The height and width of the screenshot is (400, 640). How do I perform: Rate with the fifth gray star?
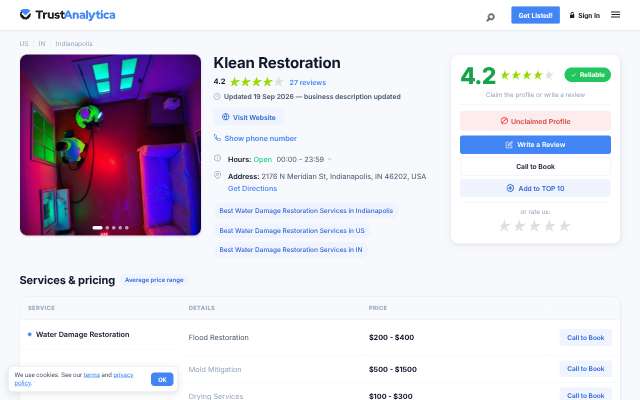pos(564,226)
